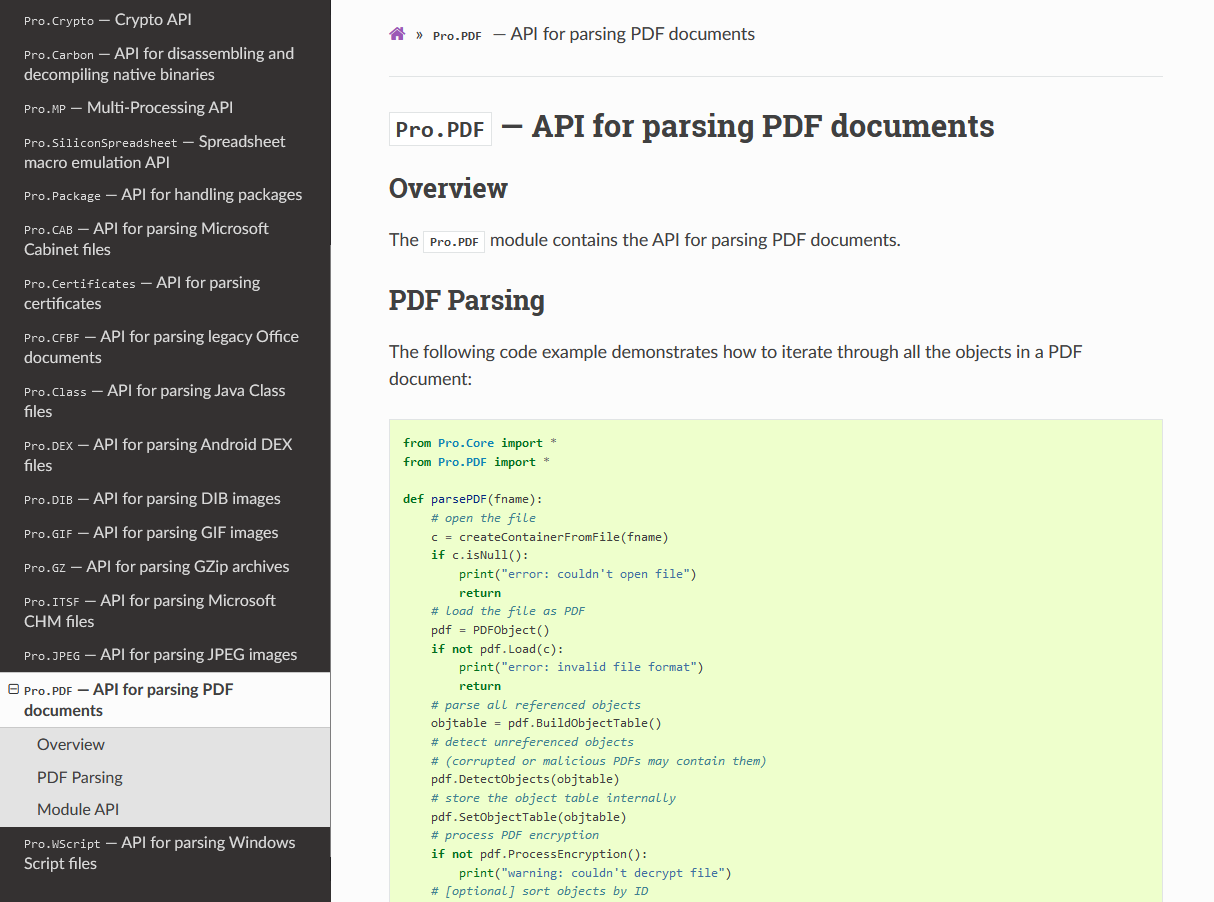This screenshot has width=1214, height=902.
Task: Open Pro.MP Multi-Processing API page
Action: [165, 108]
